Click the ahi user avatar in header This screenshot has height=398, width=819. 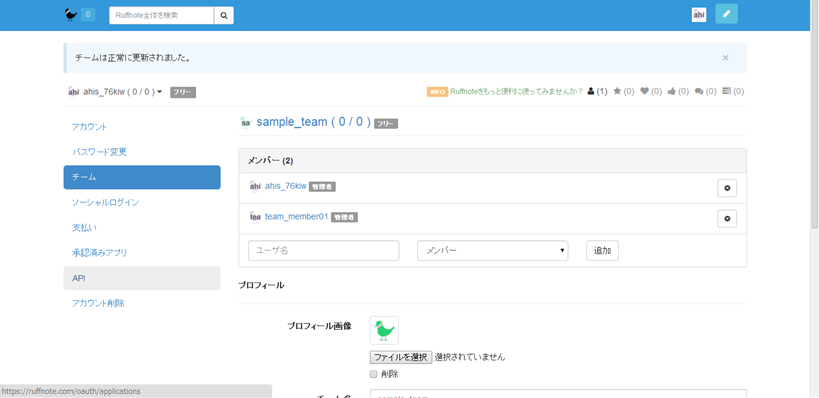pyautogui.click(x=699, y=15)
